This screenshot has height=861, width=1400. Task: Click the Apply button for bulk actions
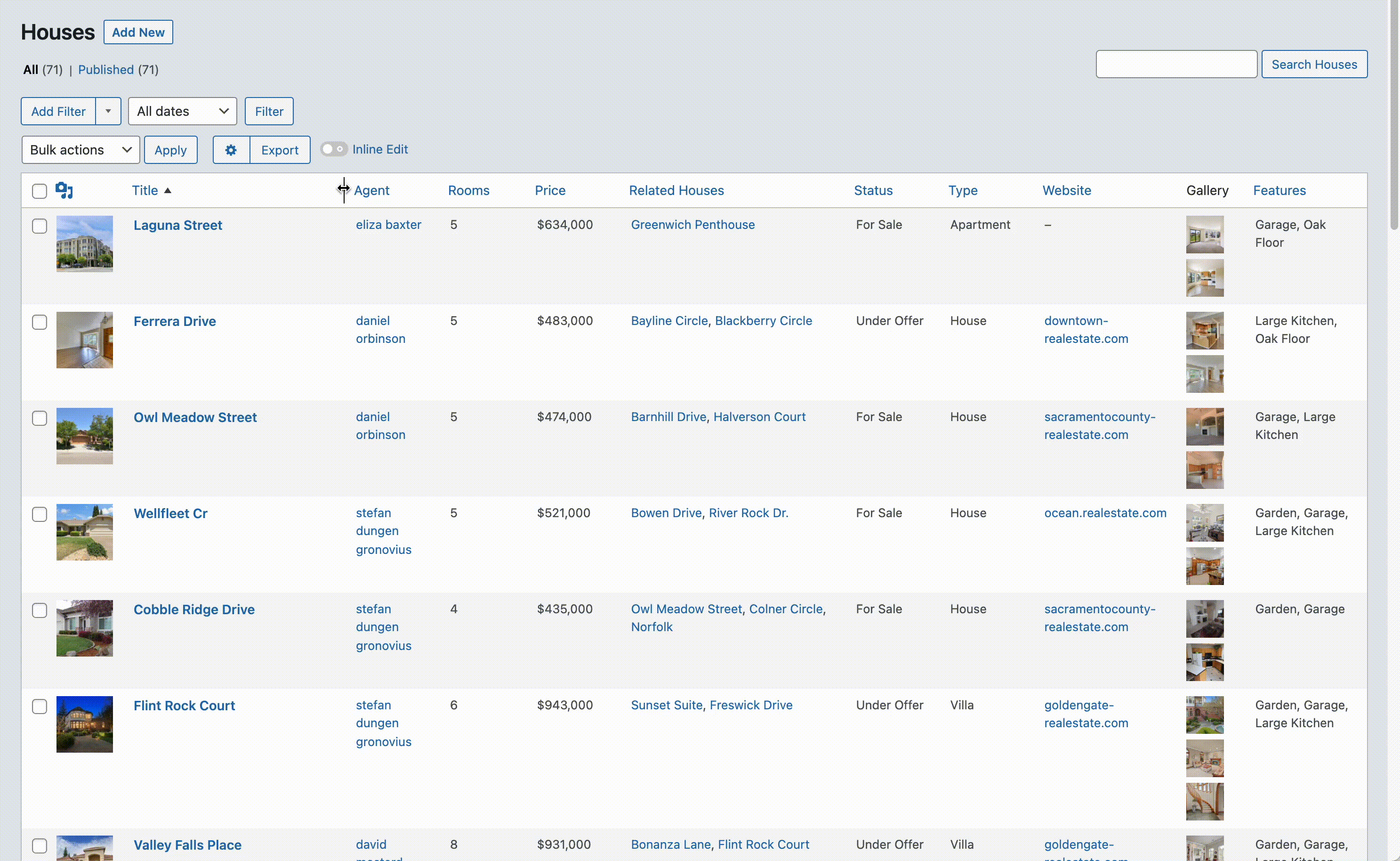[170, 149]
